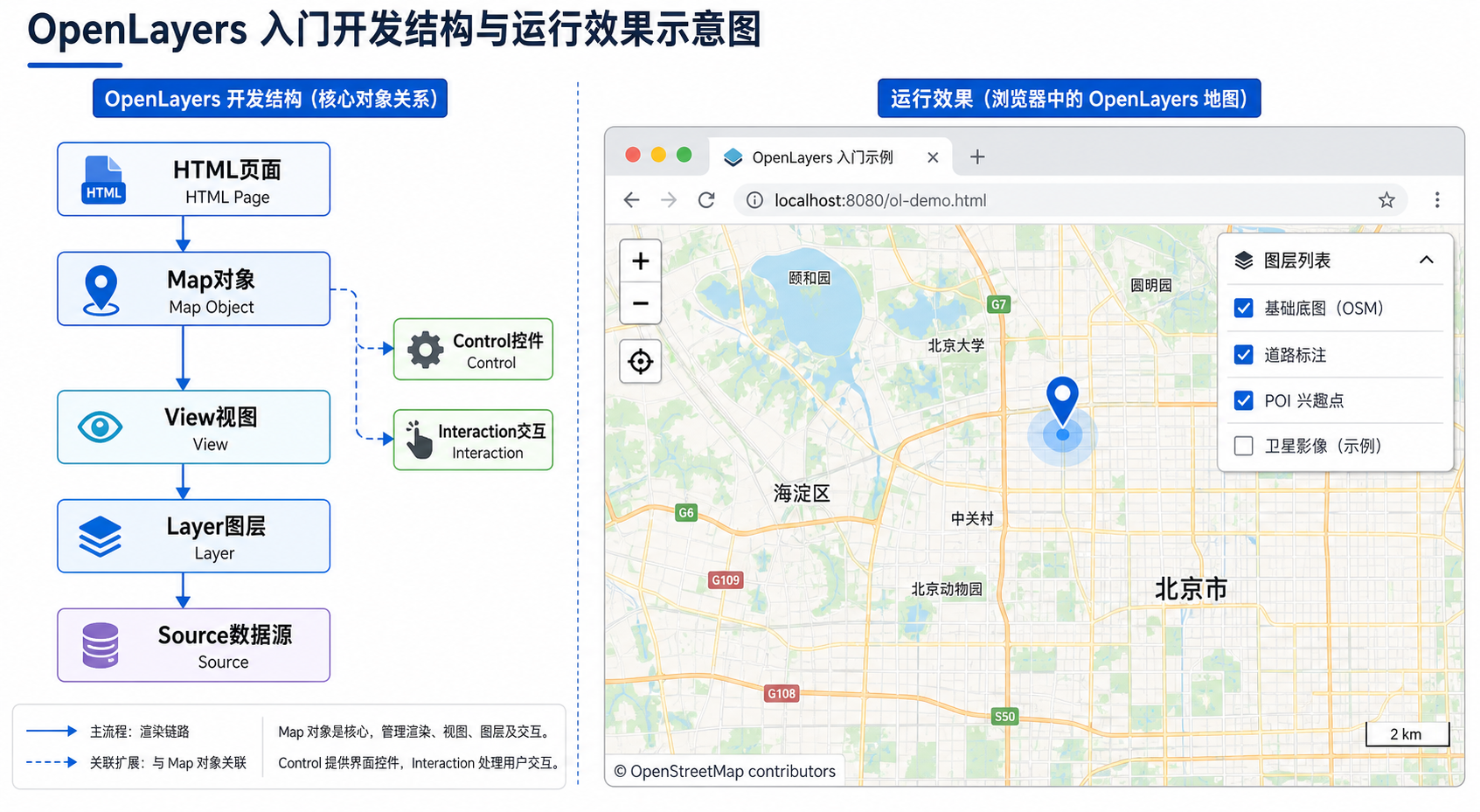1480x812 pixels.
Task: Click 北京大学 label on map
Action: 955,345
